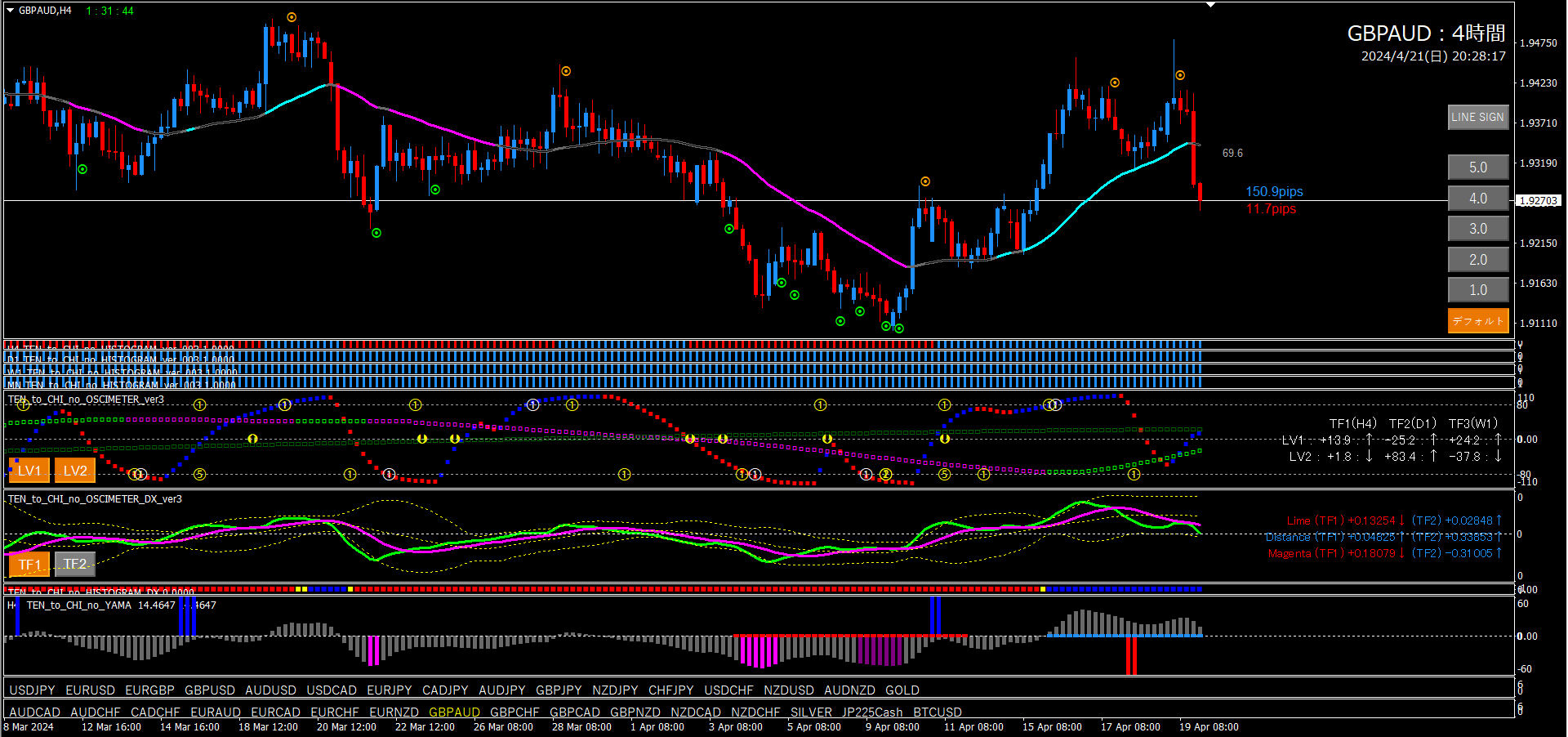Switch chart to SILVER
This screenshot has height=737, width=1568.
coord(811,712)
